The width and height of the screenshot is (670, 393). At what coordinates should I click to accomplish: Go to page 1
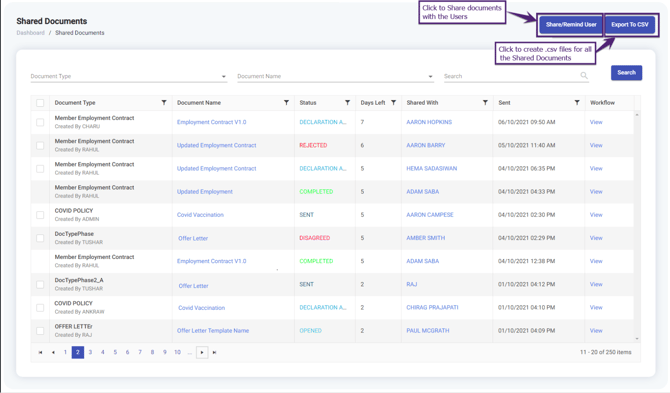[65, 352]
